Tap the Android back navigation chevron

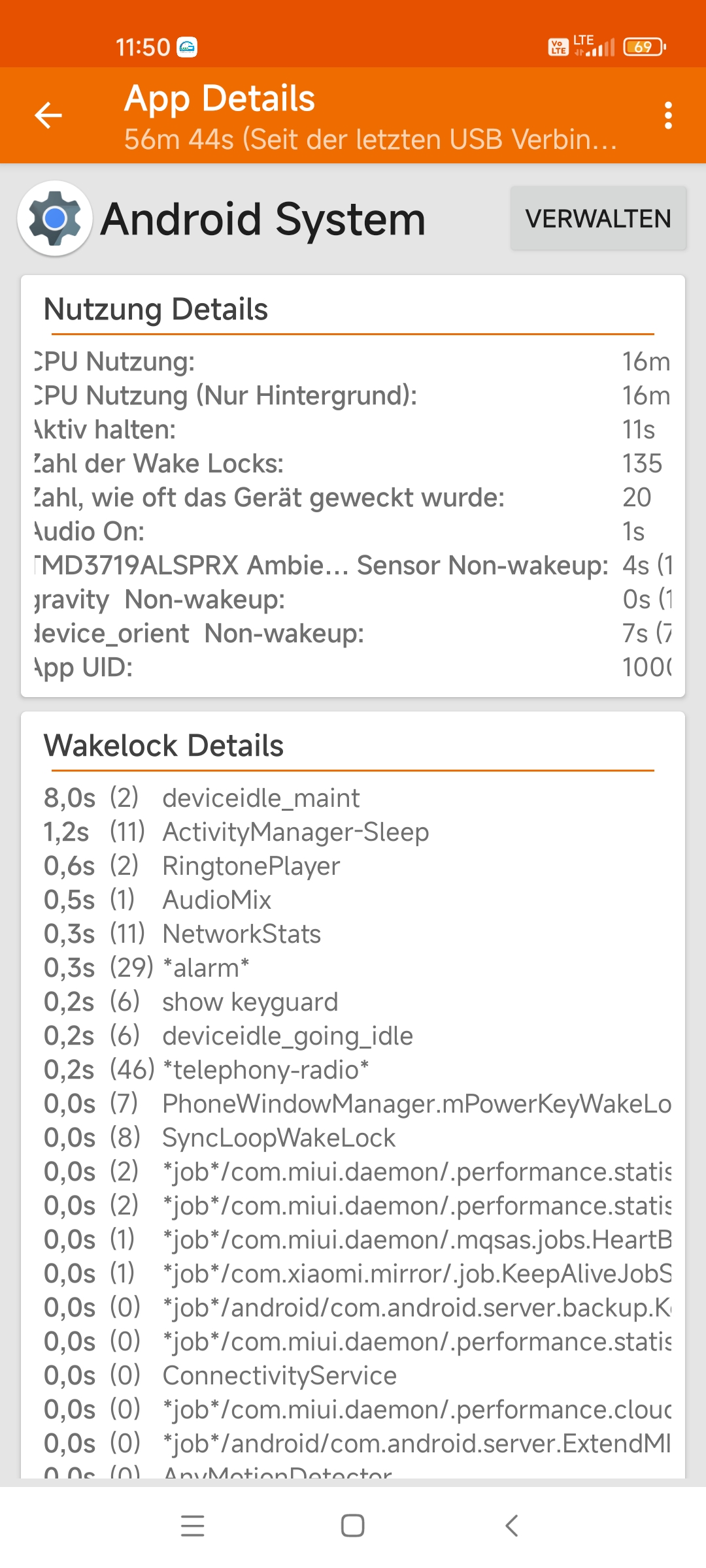(x=513, y=1526)
